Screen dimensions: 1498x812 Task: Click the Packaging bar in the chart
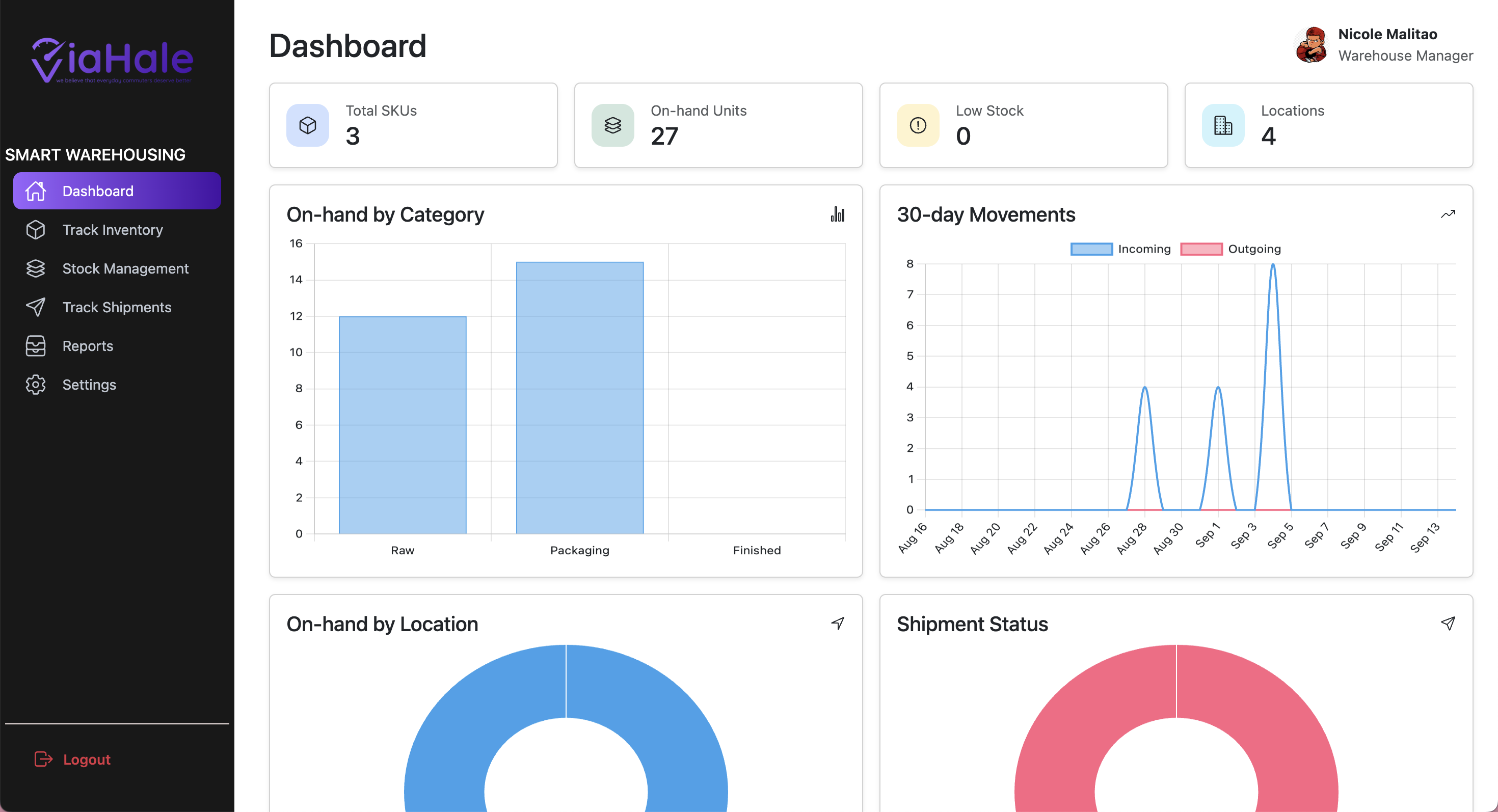pos(579,397)
